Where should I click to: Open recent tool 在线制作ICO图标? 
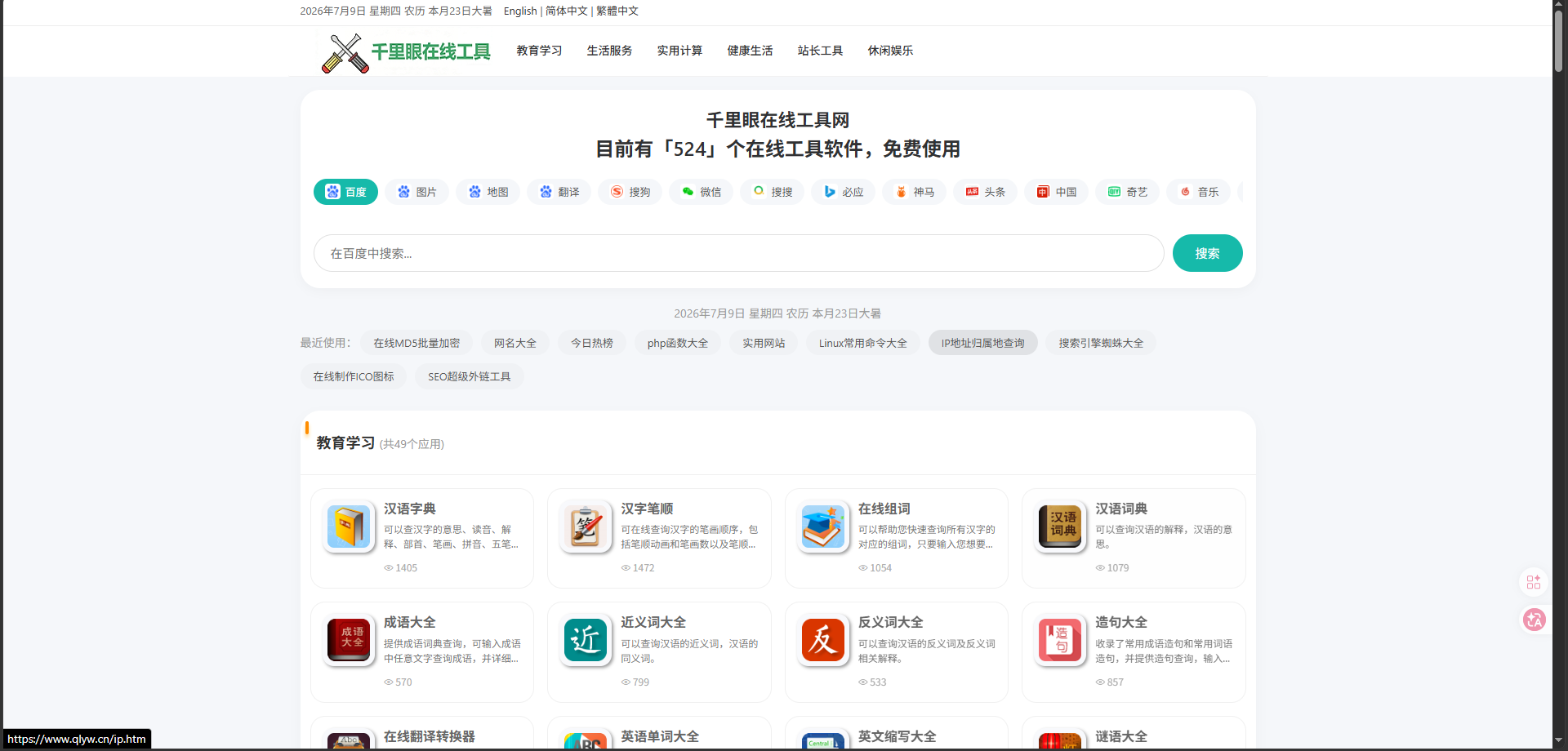tap(354, 376)
